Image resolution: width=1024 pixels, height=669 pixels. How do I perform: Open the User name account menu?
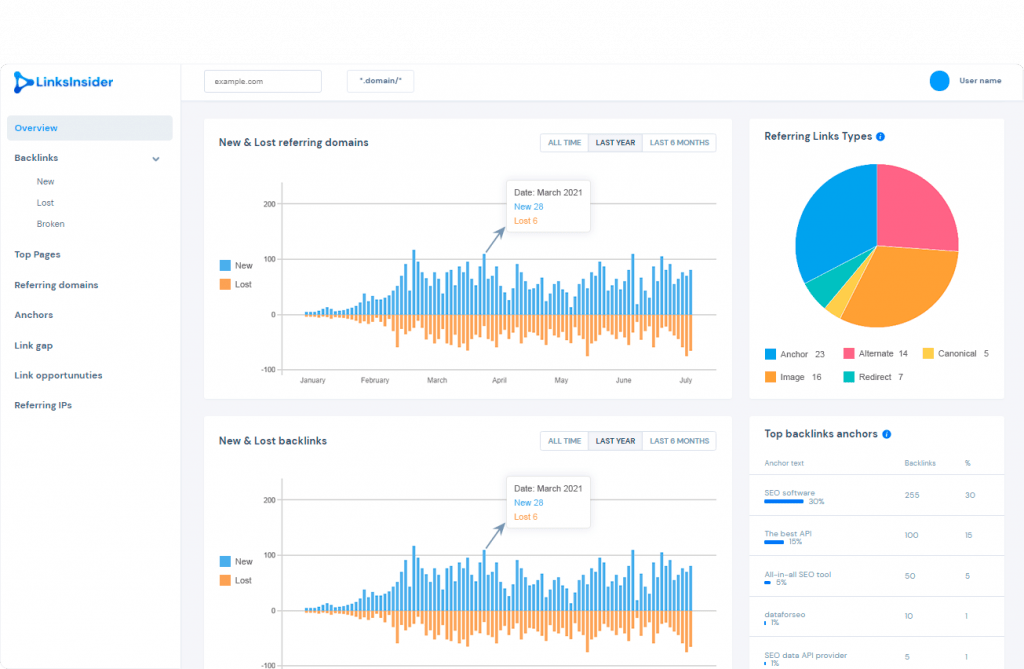pyautogui.click(x=980, y=81)
